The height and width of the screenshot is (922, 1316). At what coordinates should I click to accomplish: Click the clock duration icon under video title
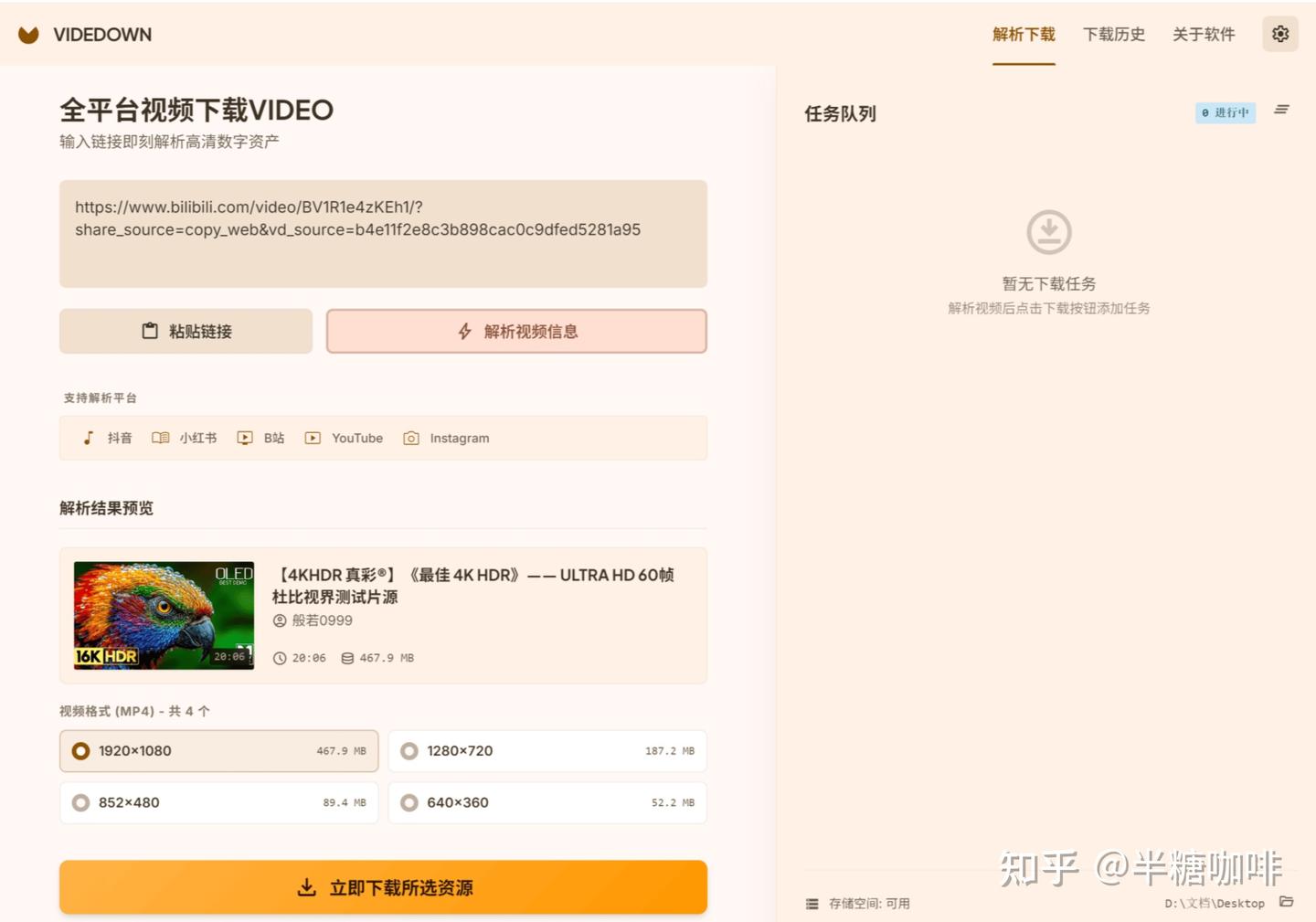coord(280,658)
